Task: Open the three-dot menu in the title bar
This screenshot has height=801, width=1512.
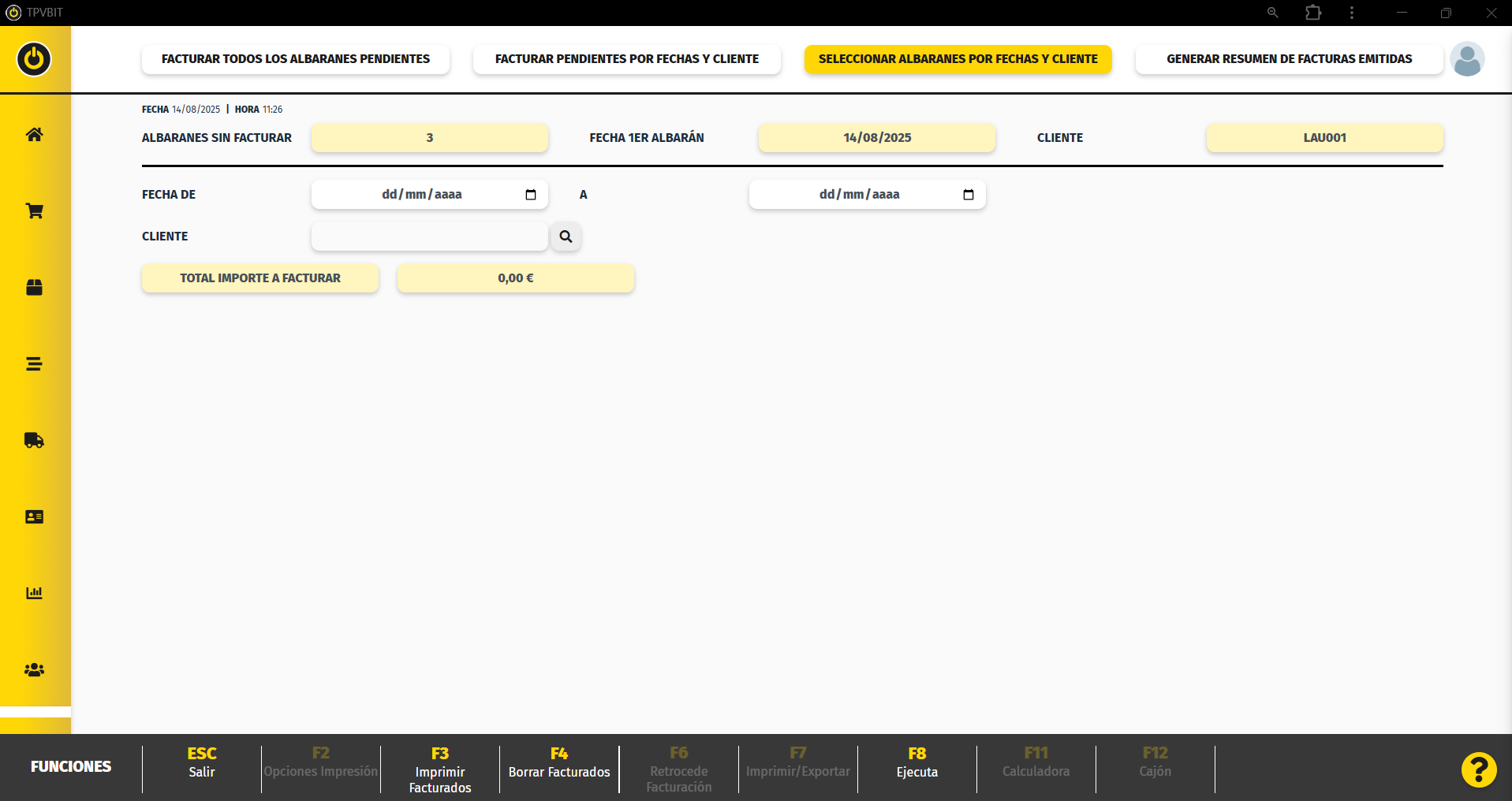Action: 1352,13
